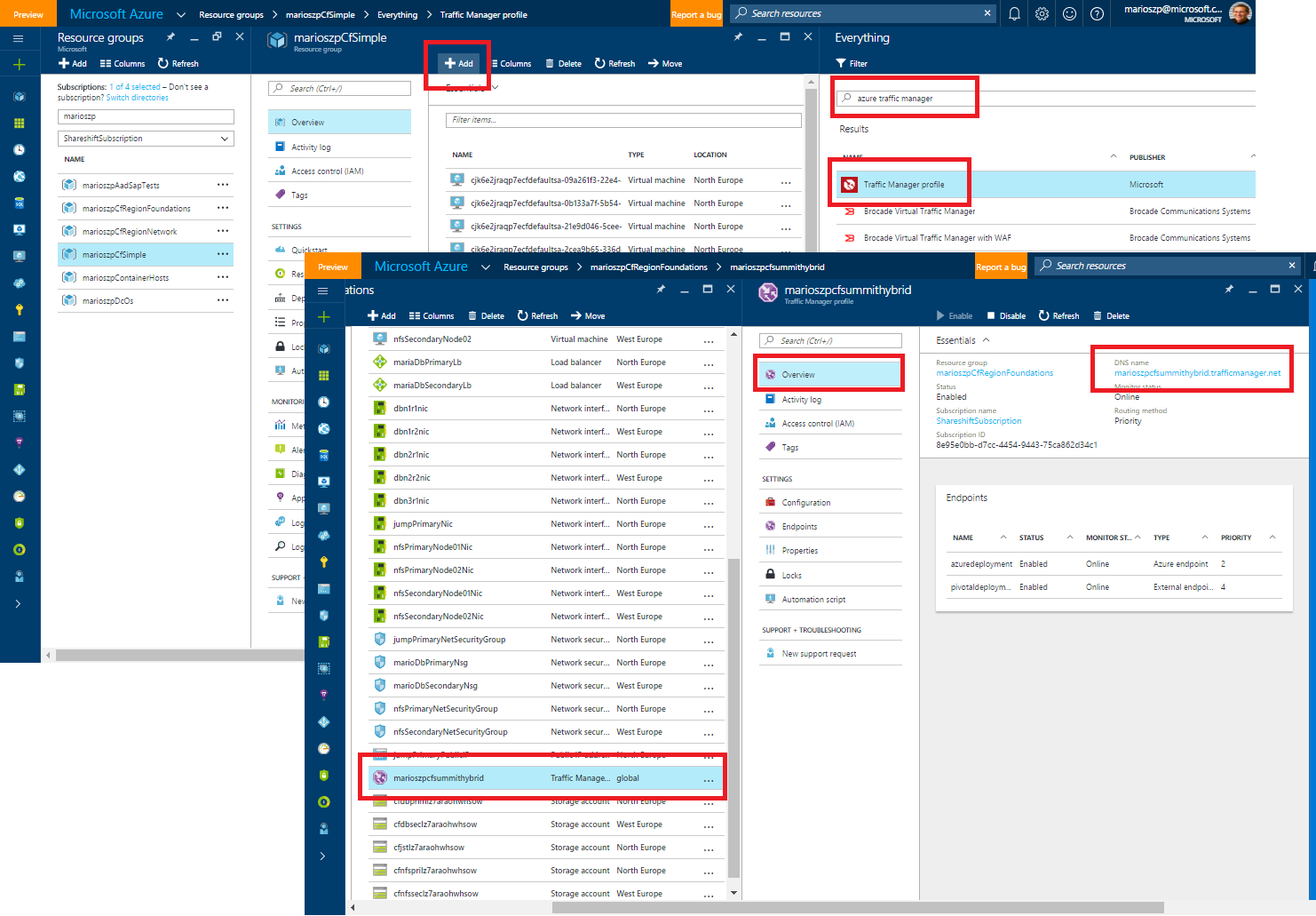Click Disable in Traffic Manager toolbar
Viewport: 1316px width, 916px height.
tap(1006, 315)
